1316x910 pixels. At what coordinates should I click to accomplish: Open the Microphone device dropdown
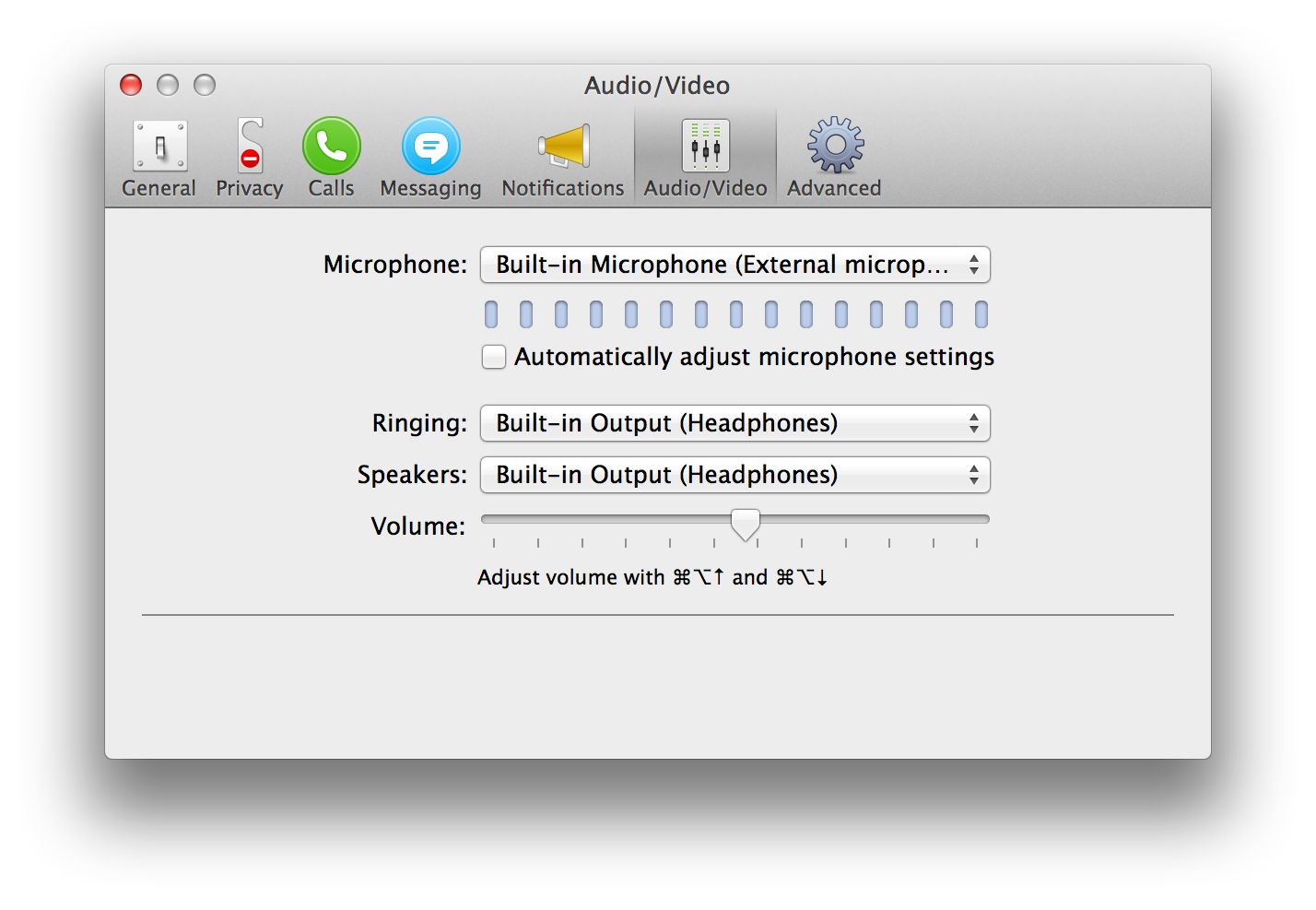coord(735,265)
